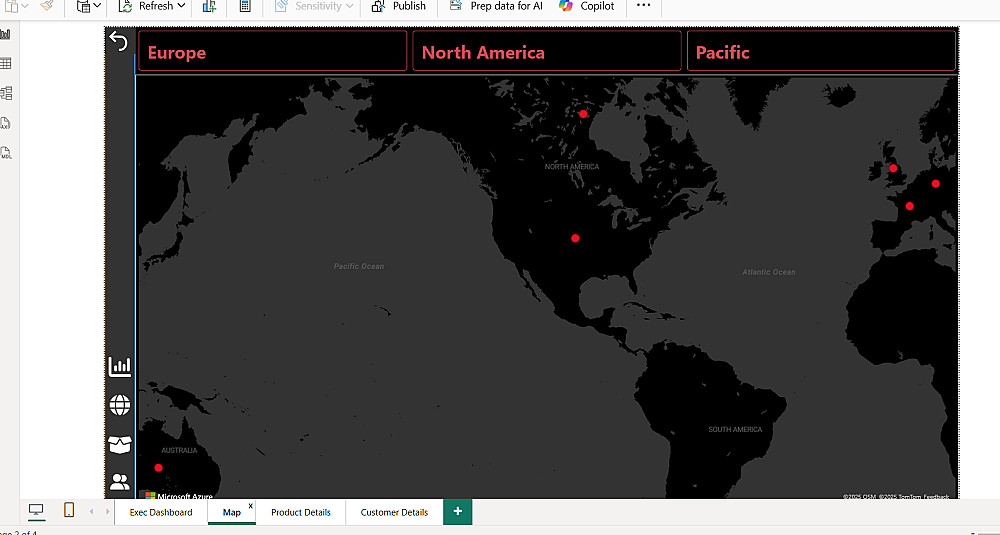Image resolution: width=1000 pixels, height=535 pixels.
Task: Select the Europe slicer tile
Action: pyautogui.click(x=272, y=50)
